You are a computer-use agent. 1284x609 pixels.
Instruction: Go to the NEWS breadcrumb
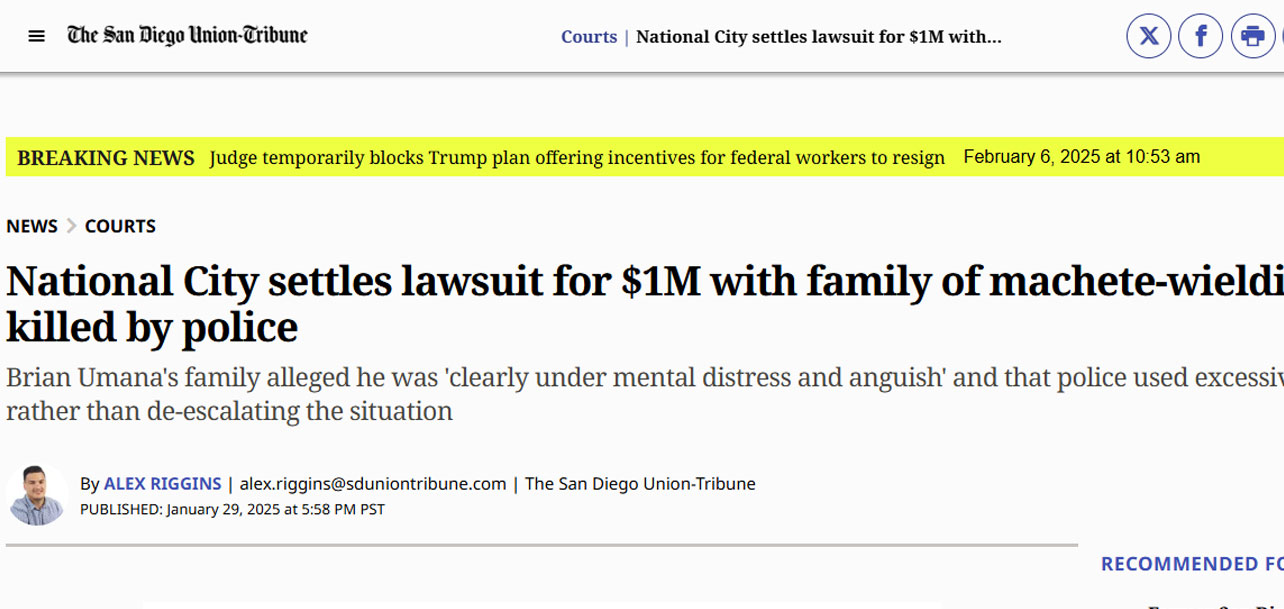click(x=32, y=226)
